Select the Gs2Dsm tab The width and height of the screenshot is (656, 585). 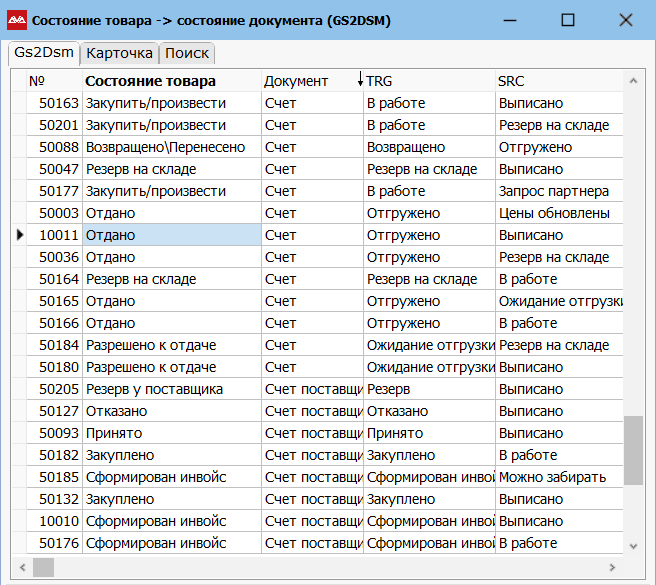[x=44, y=52]
